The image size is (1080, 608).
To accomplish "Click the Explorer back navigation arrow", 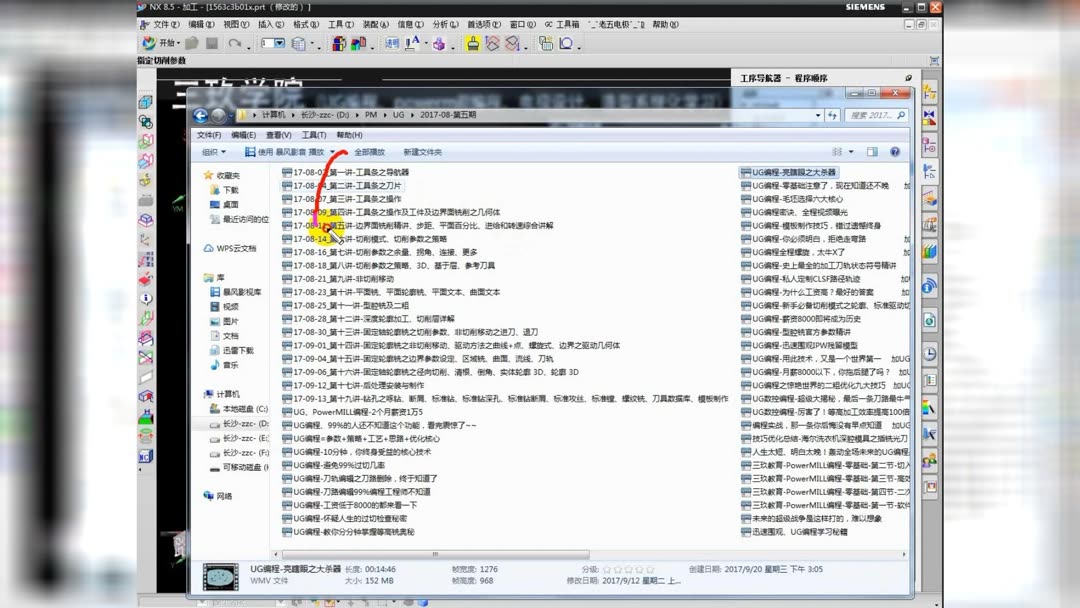I will tap(200, 114).
